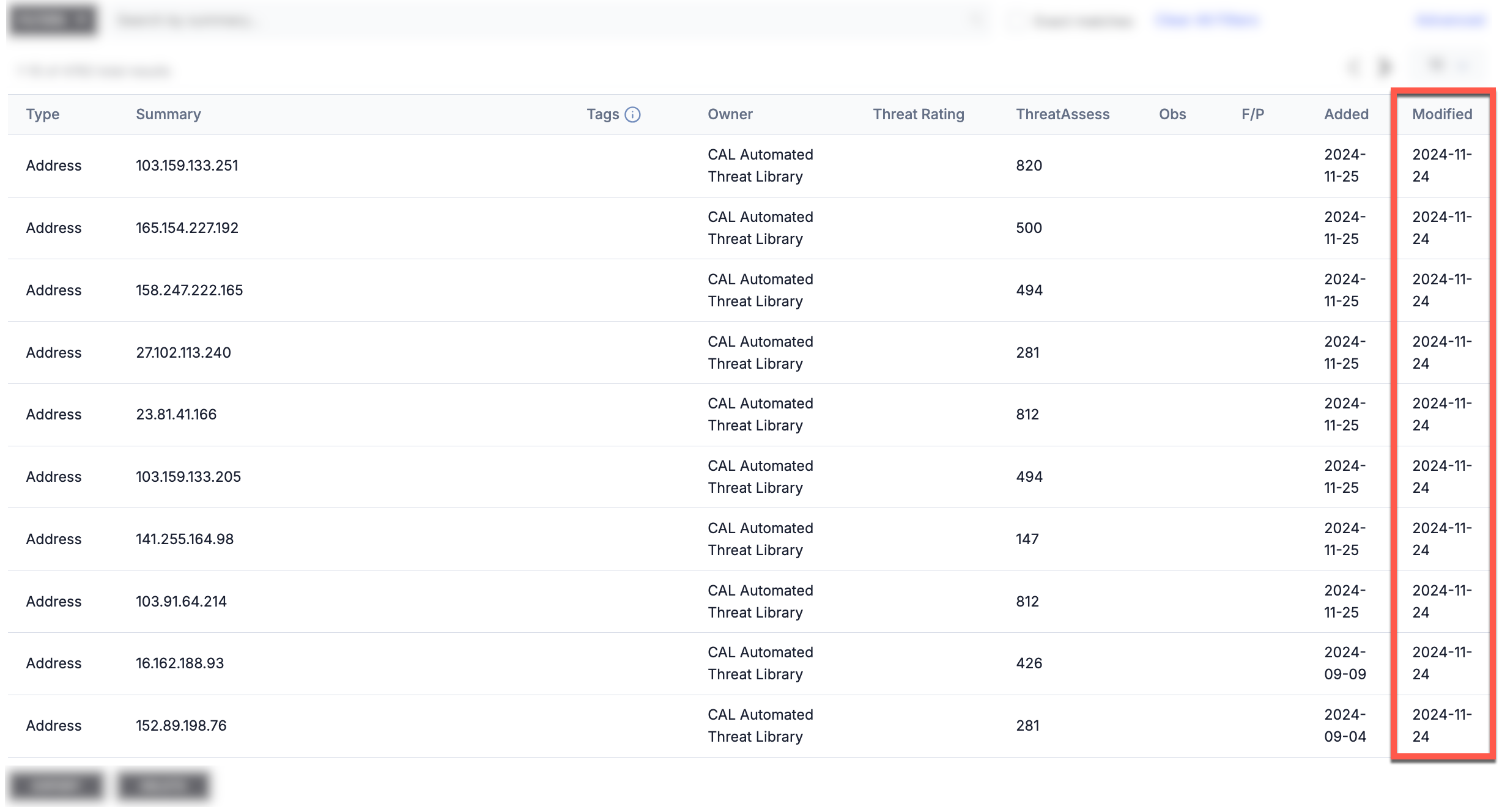Viewport: 1502px width, 812px height.
Task: Sort by the Type column header
Action: point(43,114)
